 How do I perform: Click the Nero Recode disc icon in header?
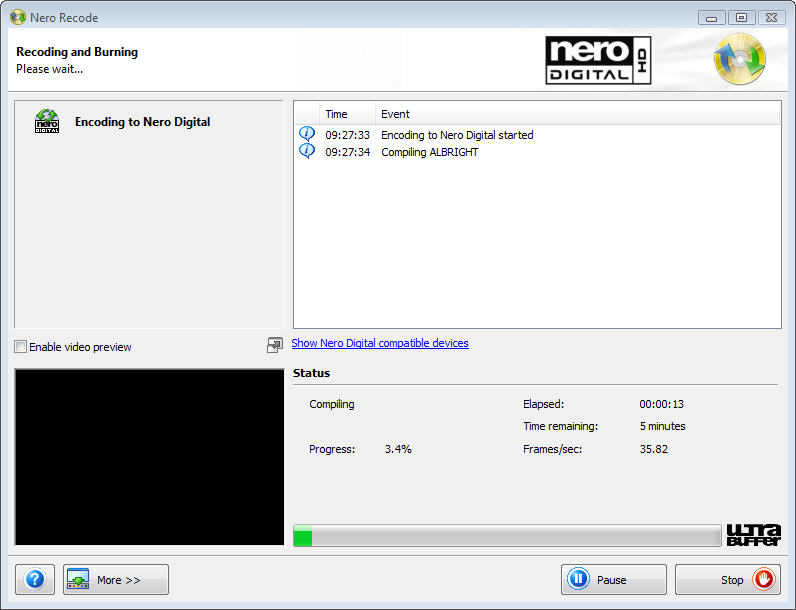(x=740, y=59)
